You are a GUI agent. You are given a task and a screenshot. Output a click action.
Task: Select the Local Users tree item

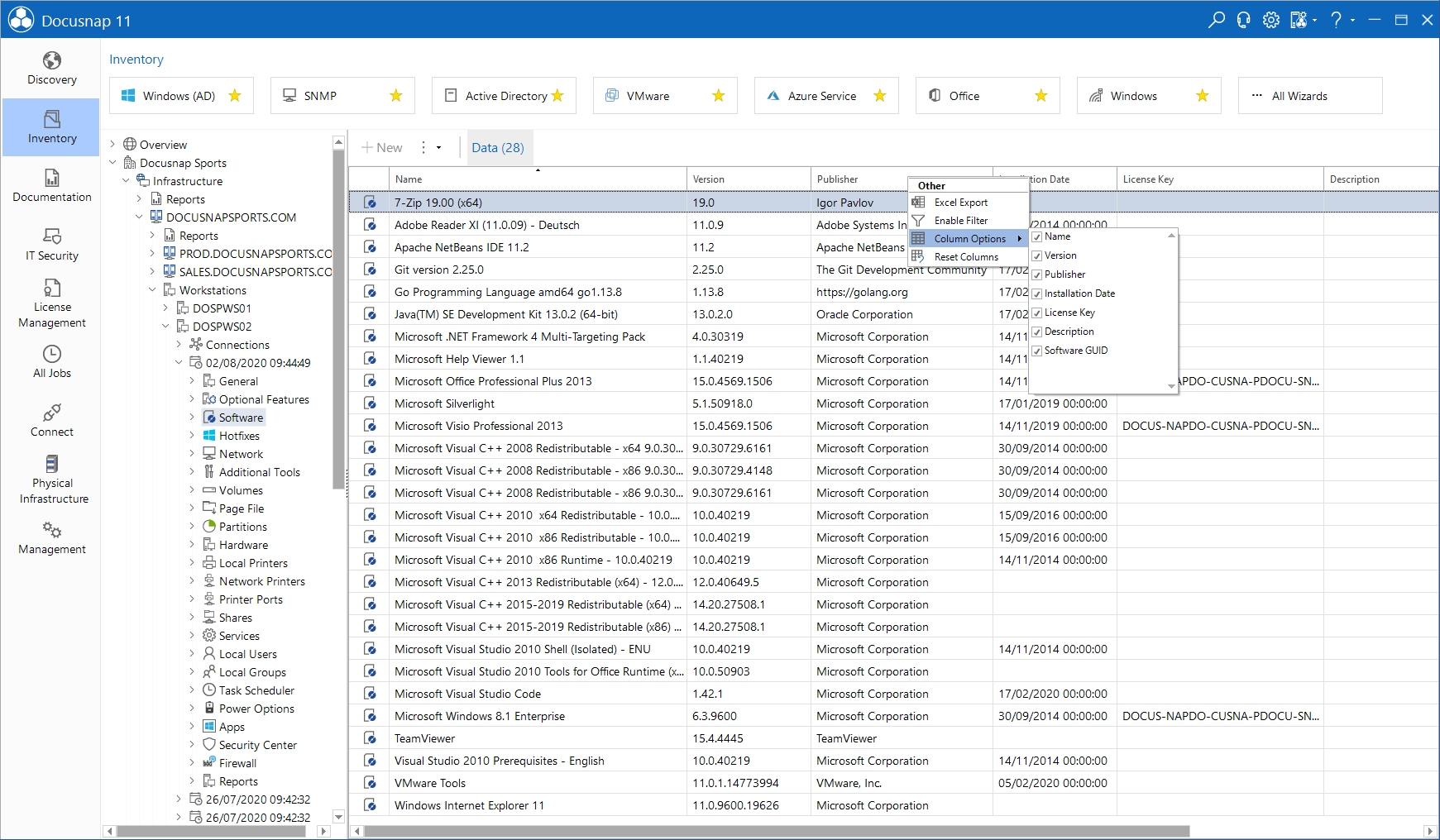tap(240, 654)
